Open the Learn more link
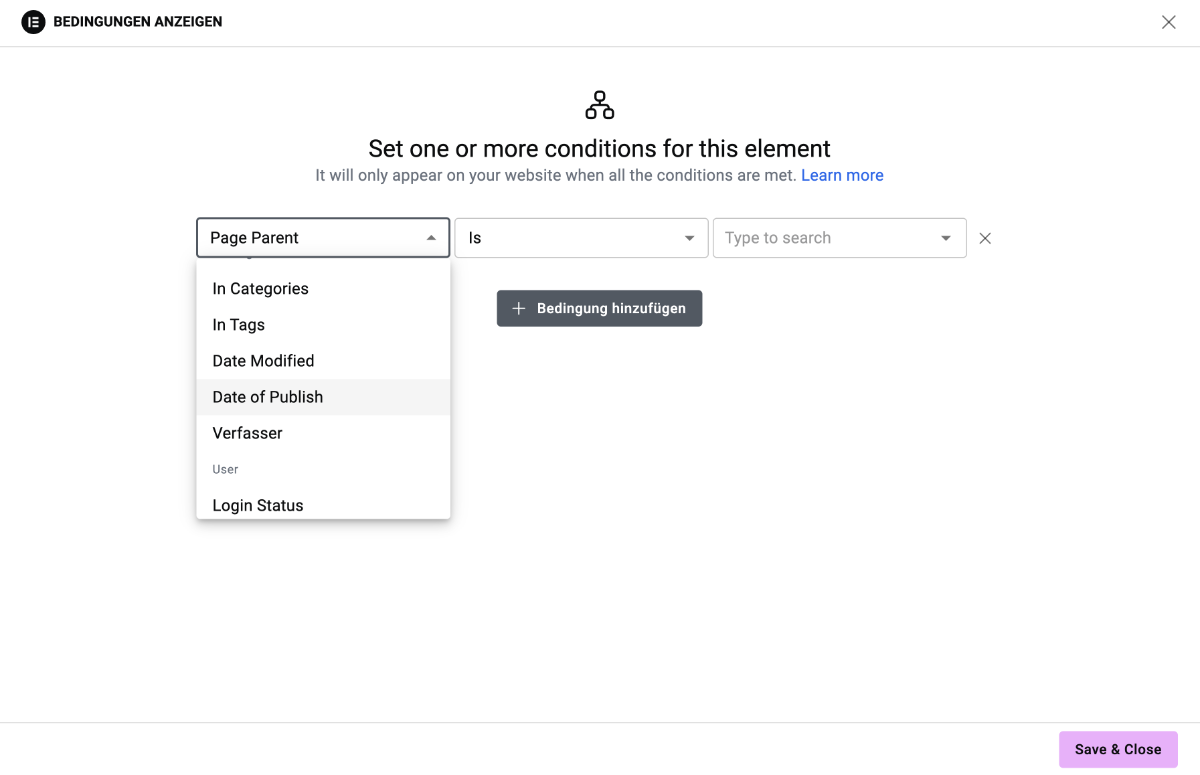 tap(842, 175)
